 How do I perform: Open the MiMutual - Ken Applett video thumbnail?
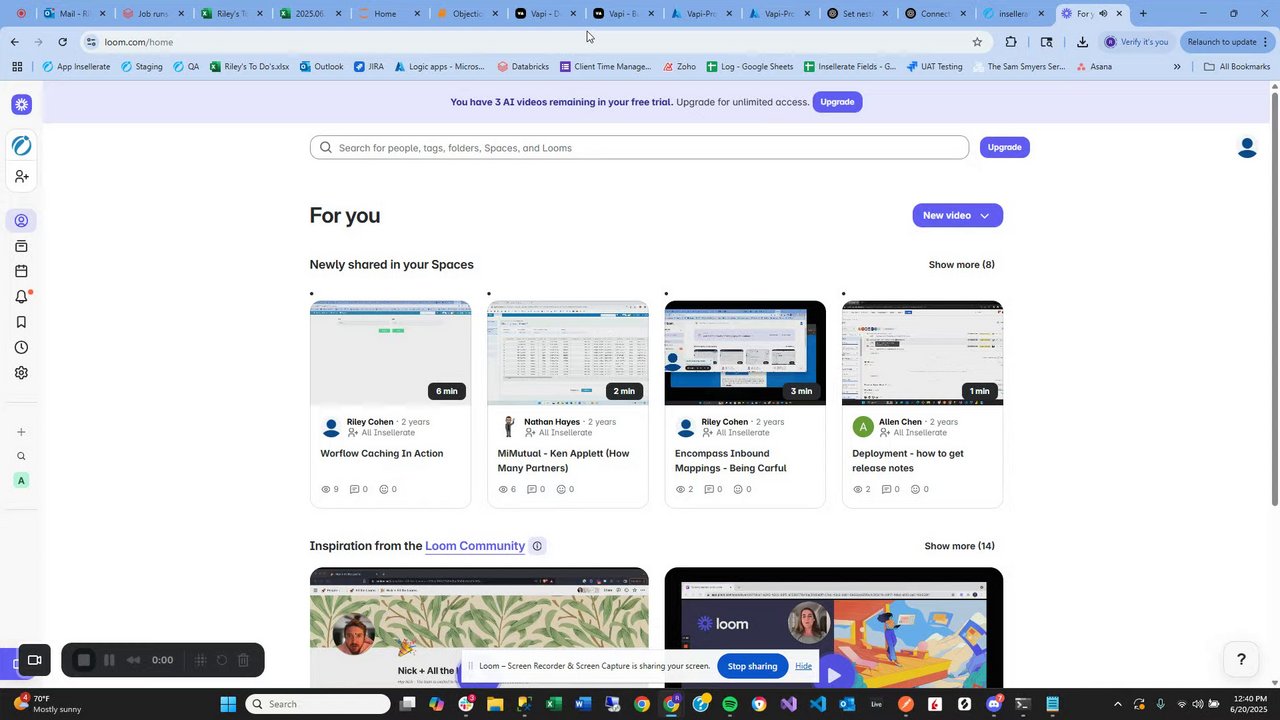(x=567, y=353)
